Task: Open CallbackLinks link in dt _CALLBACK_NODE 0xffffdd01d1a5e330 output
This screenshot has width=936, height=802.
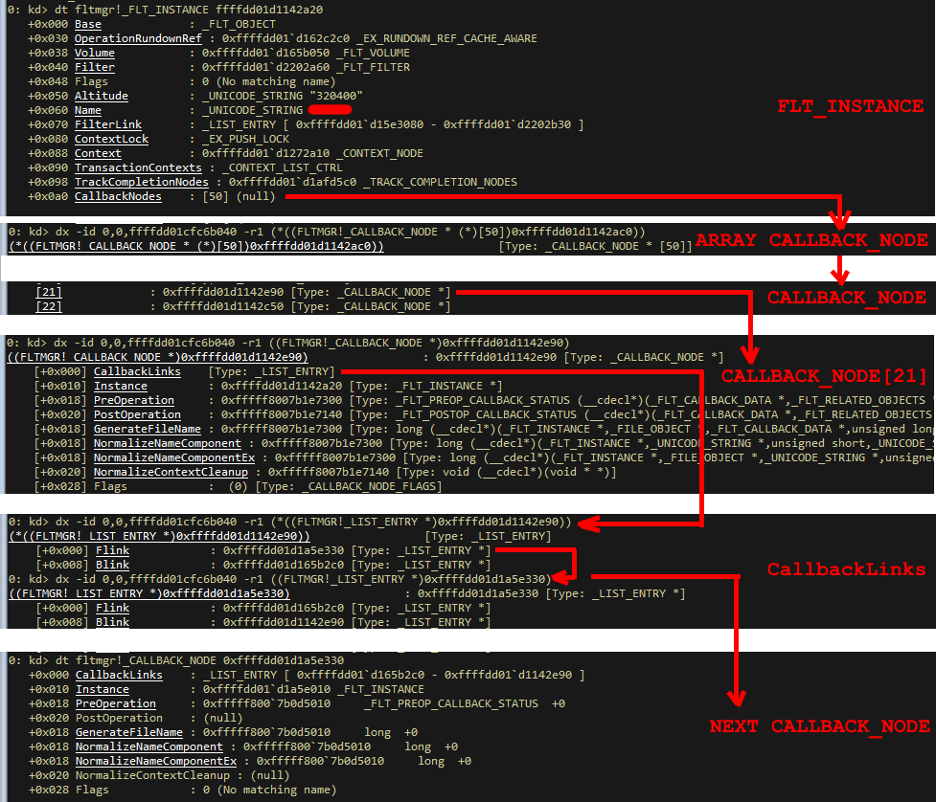Action: (119, 675)
